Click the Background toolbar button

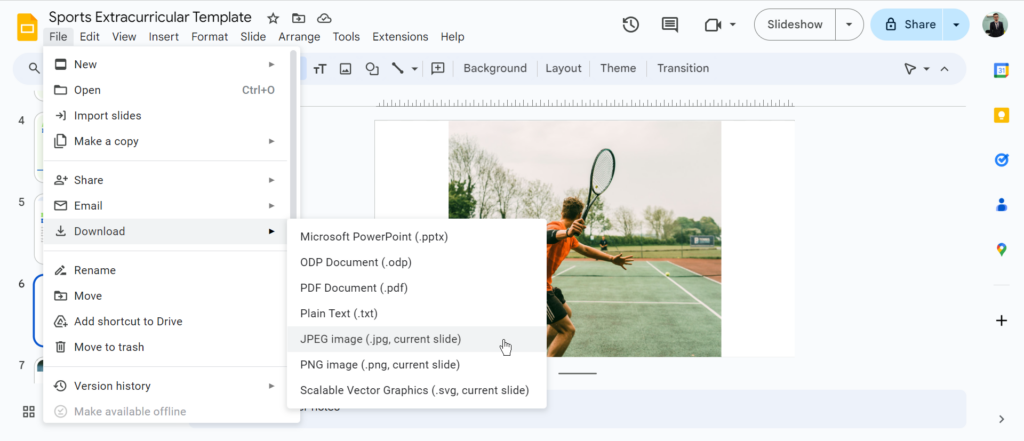495,68
